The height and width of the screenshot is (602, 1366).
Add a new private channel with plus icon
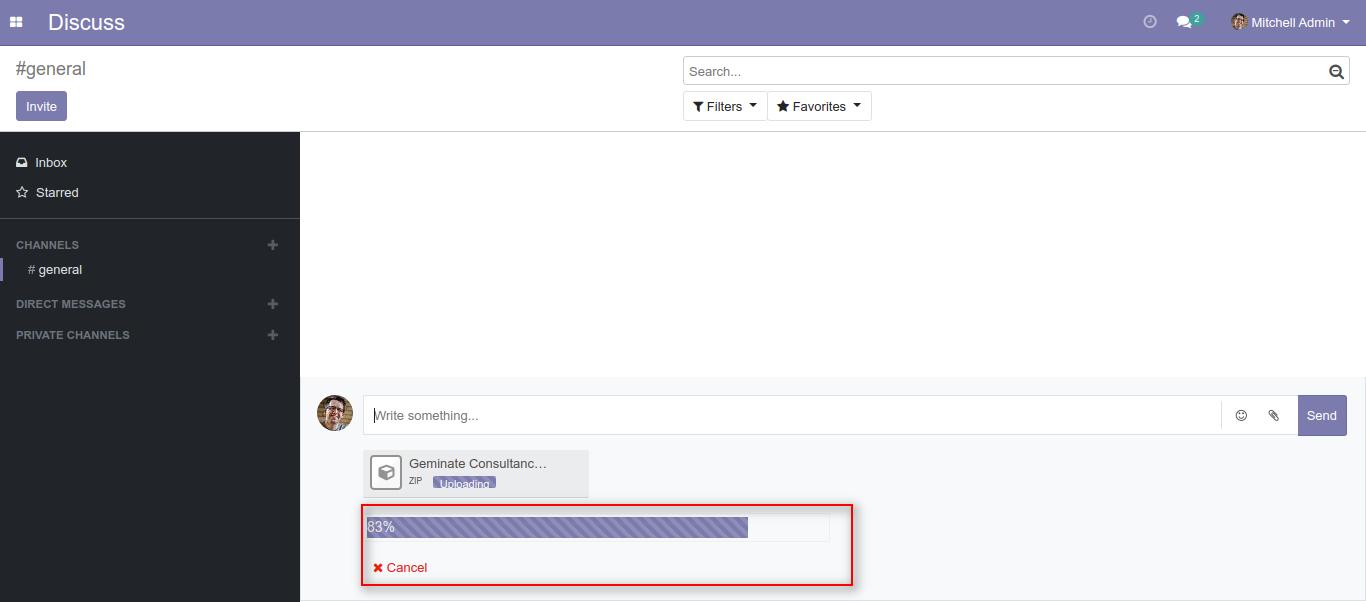pyautogui.click(x=273, y=335)
